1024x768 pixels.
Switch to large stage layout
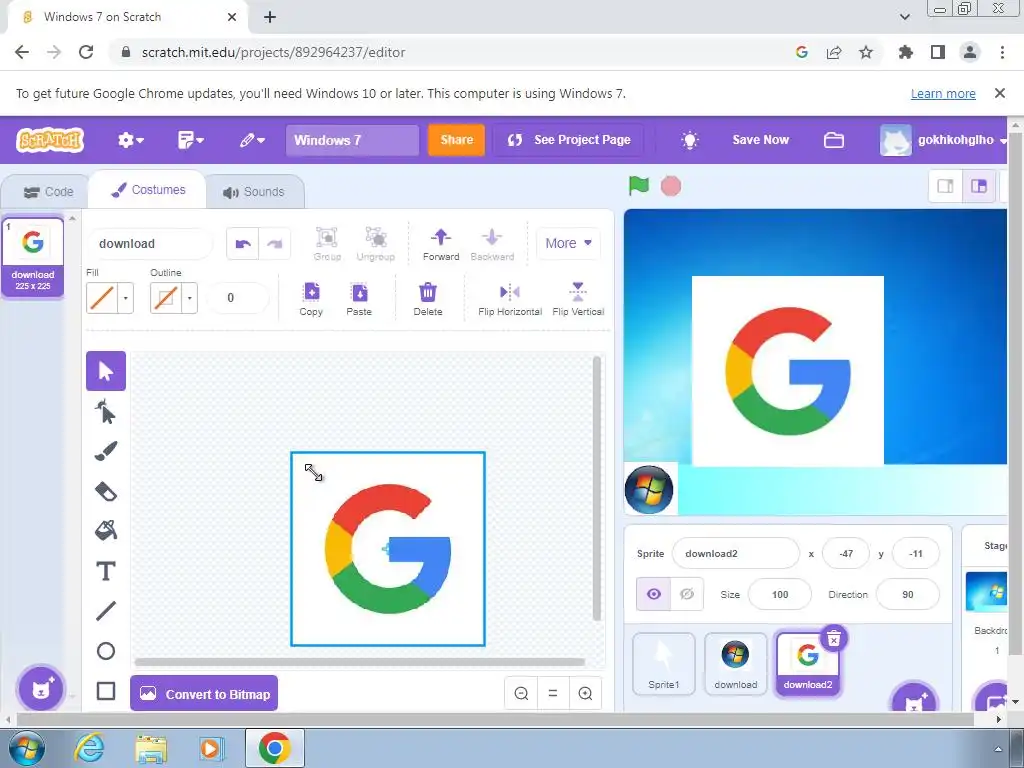click(x=979, y=186)
